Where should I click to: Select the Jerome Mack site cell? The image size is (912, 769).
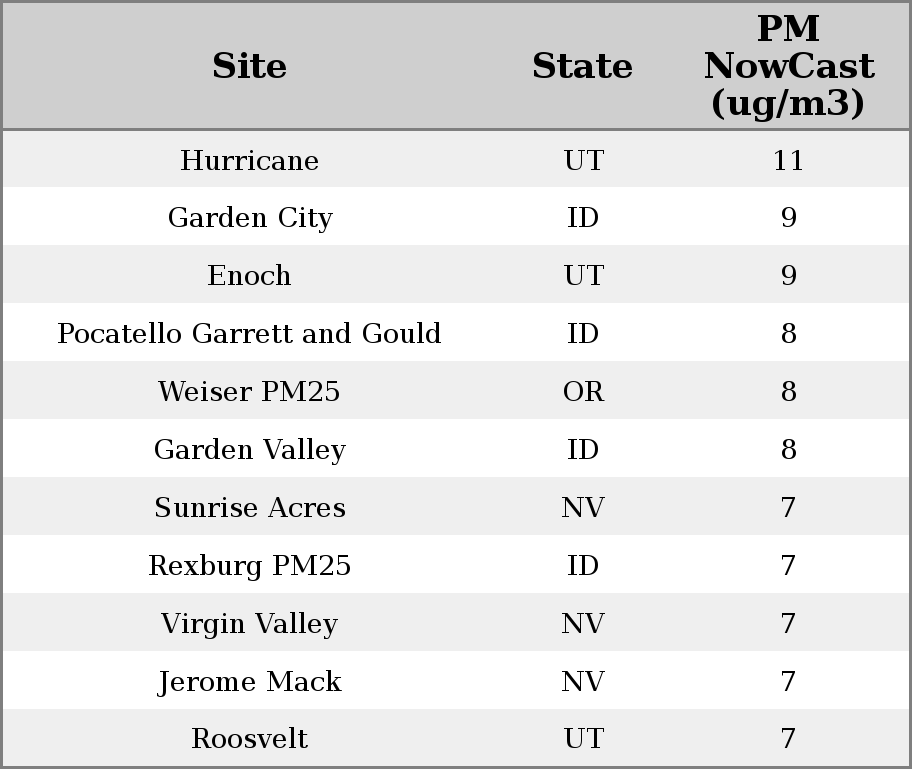[249, 681]
